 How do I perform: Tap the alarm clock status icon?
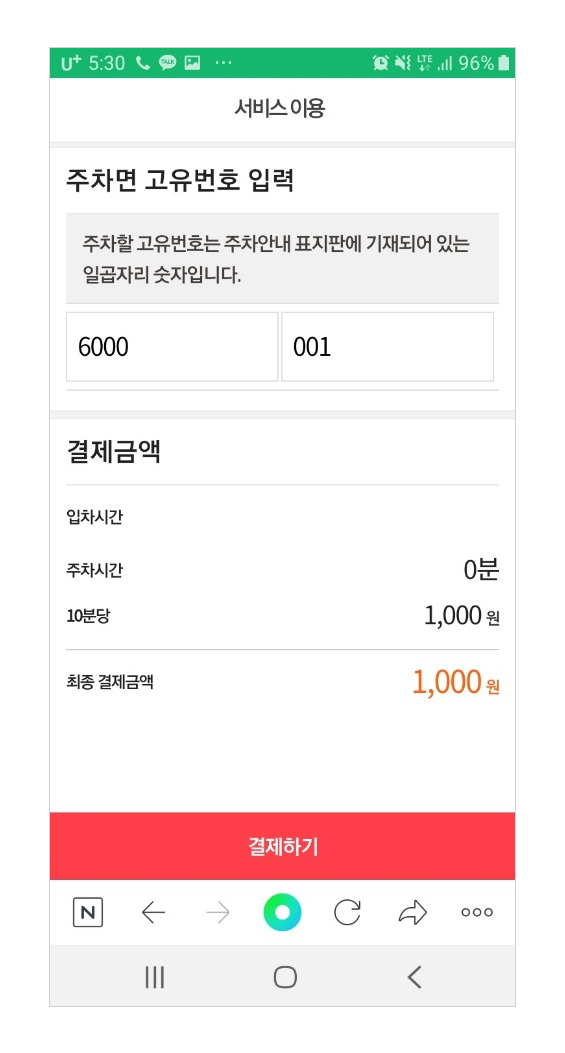click(x=380, y=63)
